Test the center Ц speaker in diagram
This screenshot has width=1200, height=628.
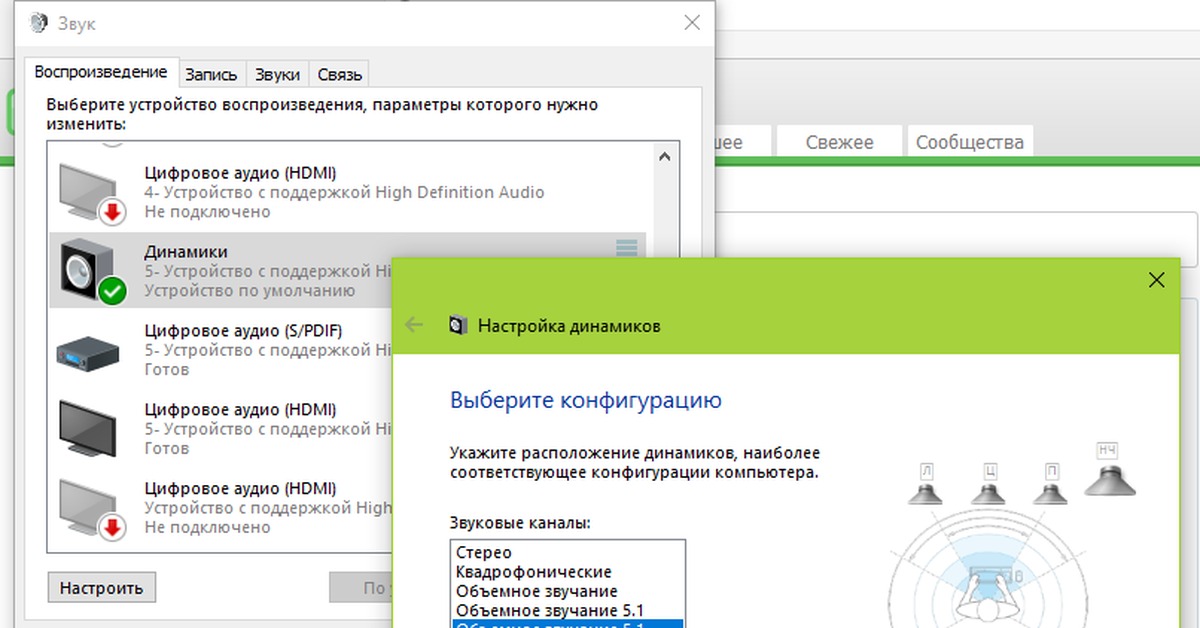coord(988,482)
